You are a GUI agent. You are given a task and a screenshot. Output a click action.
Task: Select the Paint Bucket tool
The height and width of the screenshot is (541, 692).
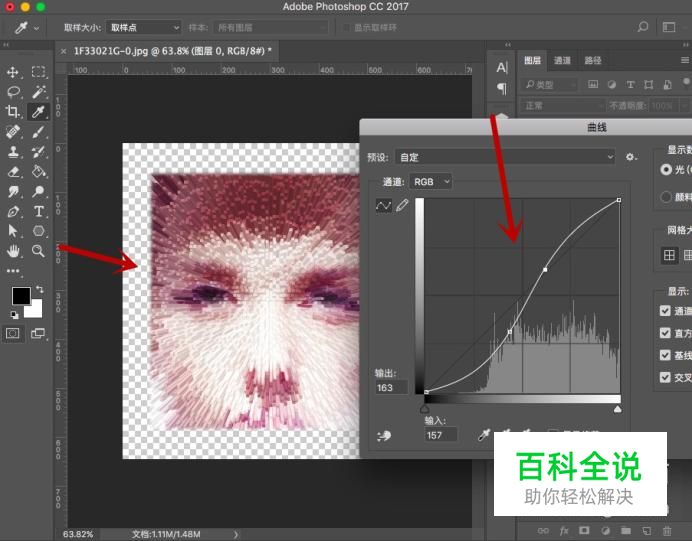(38, 171)
